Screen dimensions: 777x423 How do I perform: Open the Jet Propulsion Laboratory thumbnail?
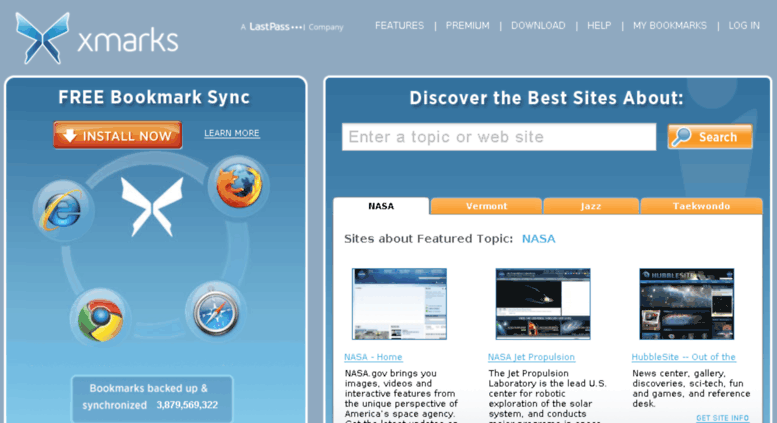pos(543,304)
